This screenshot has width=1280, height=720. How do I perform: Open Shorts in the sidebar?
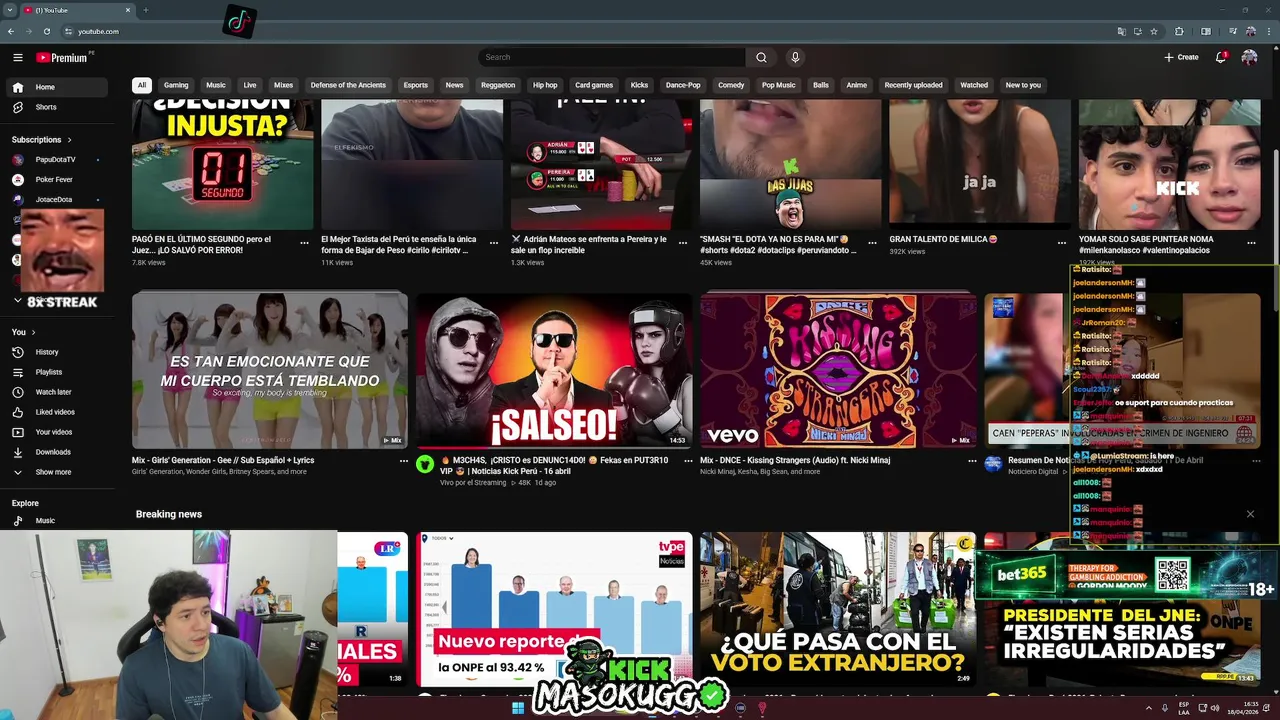point(55,107)
